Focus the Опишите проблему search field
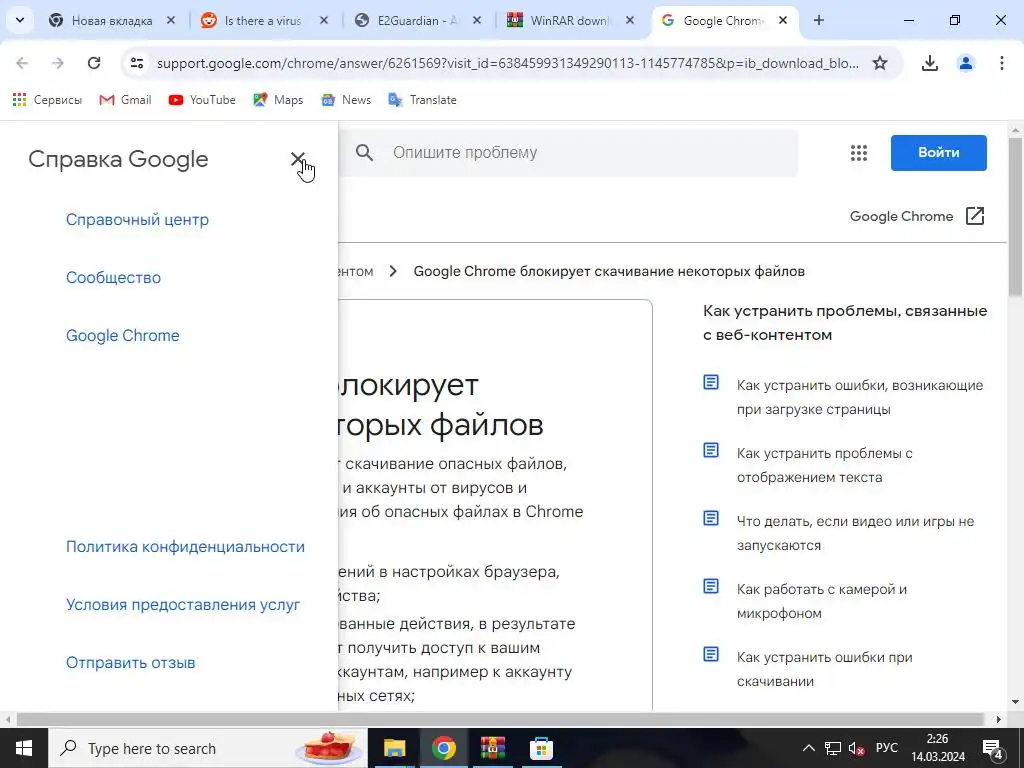1024x768 pixels. point(568,153)
